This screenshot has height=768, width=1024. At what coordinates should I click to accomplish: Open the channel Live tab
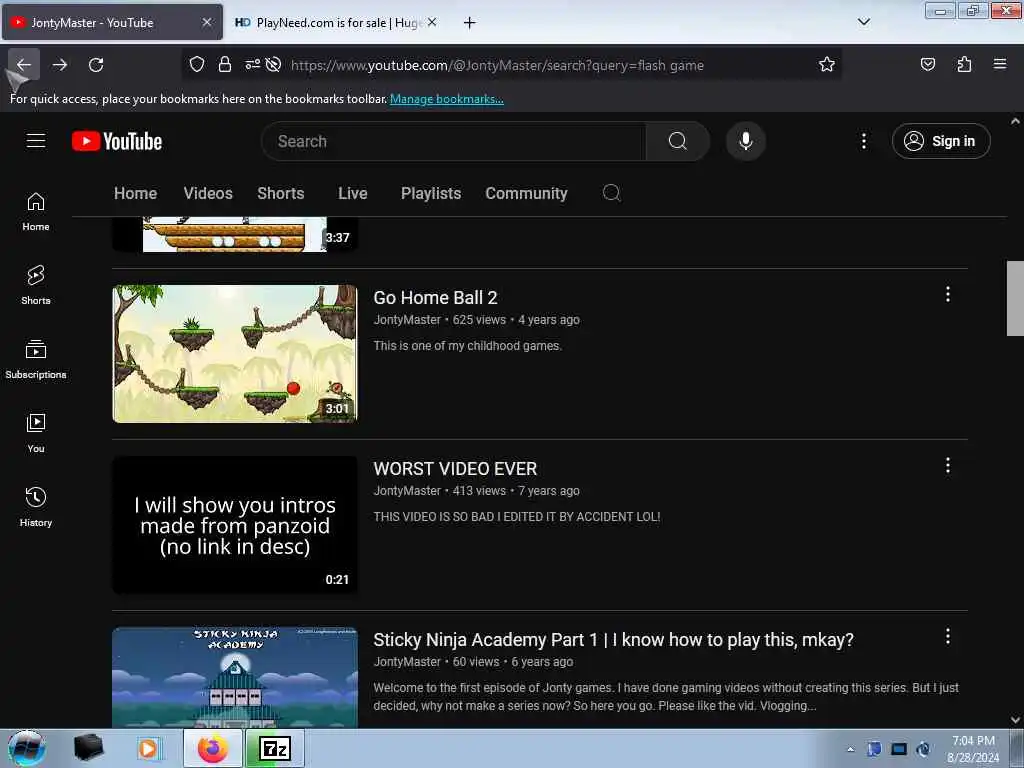353,193
